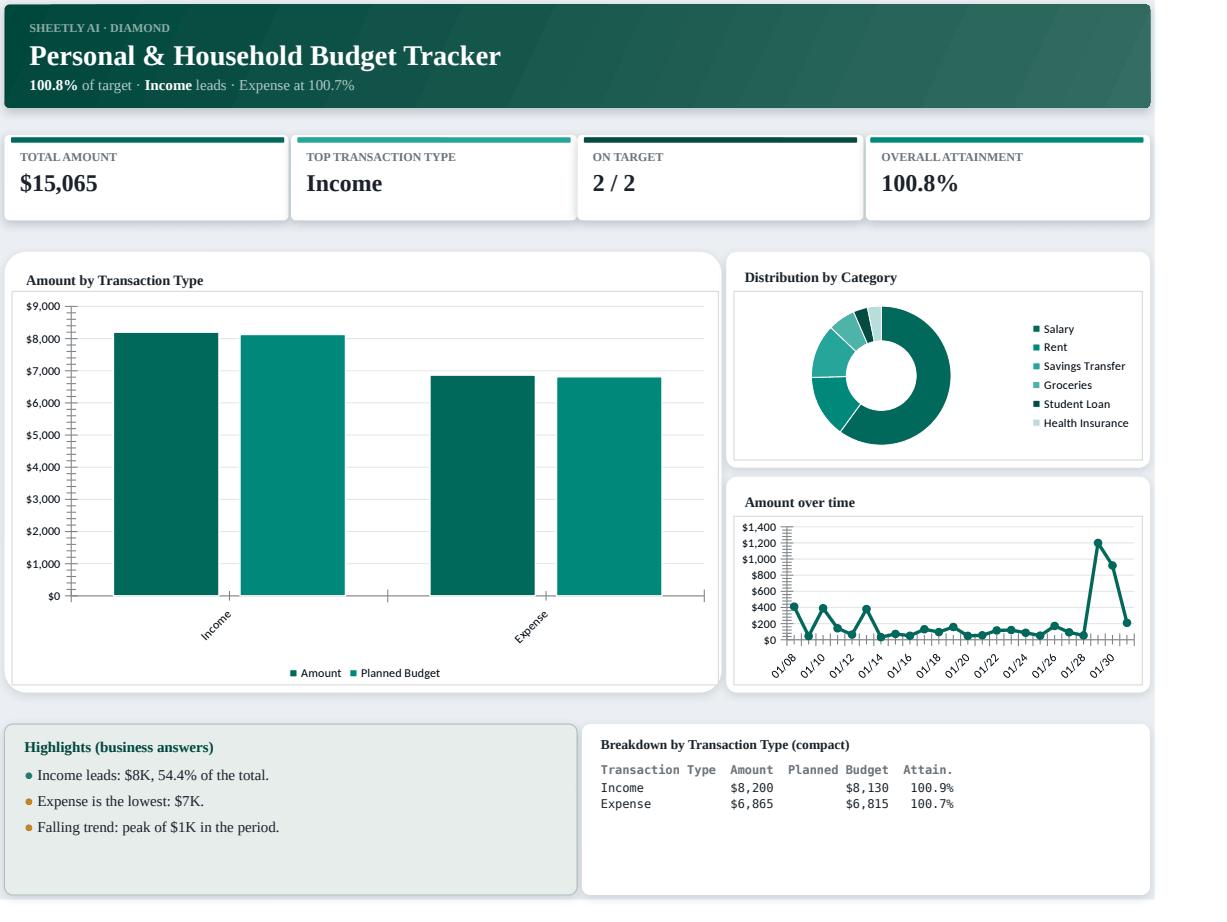
Task: Click the Health Insurance legend swatch
Action: (x=1036, y=423)
